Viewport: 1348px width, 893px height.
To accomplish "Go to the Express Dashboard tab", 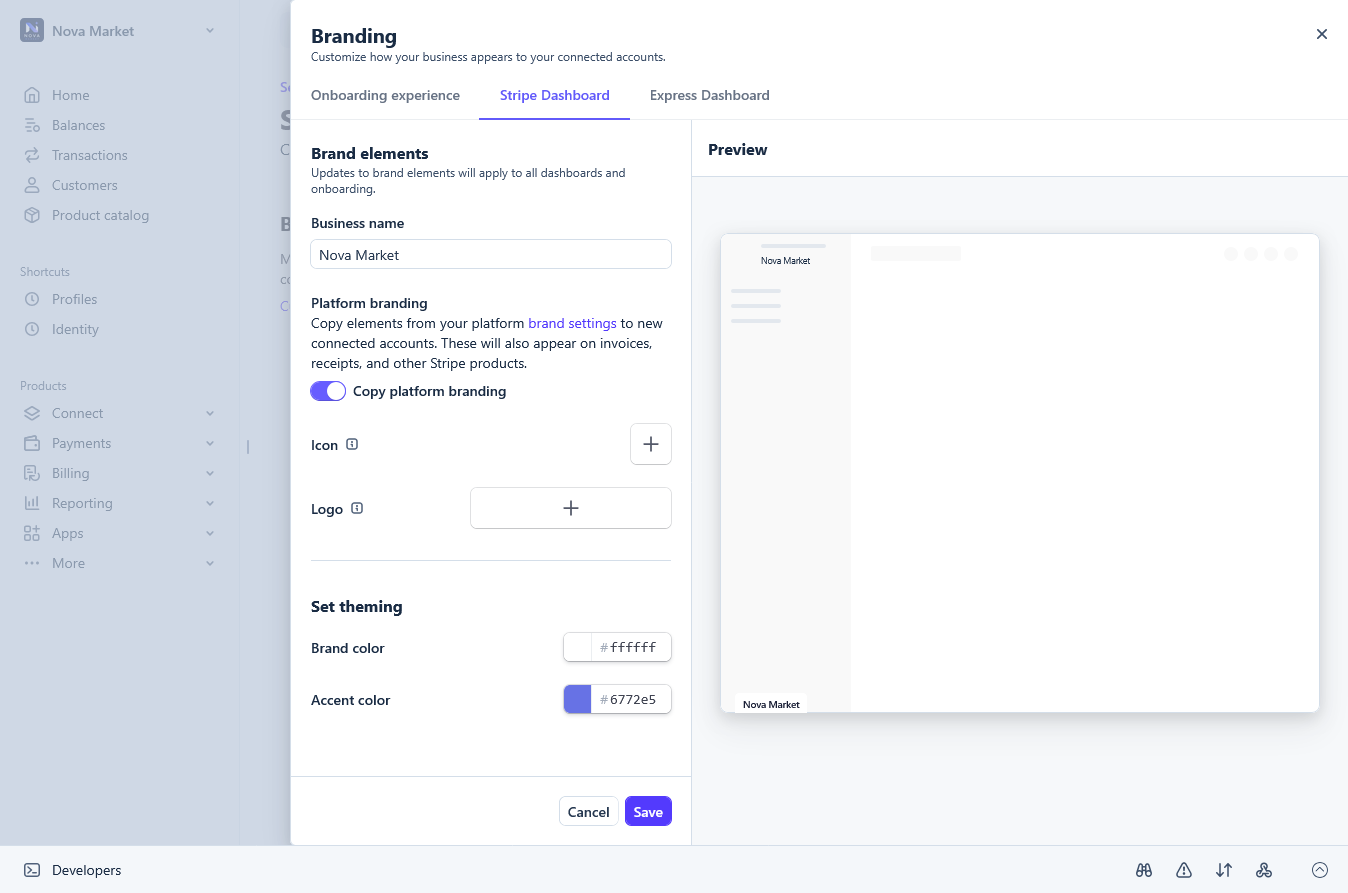I will click(x=710, y=96).
